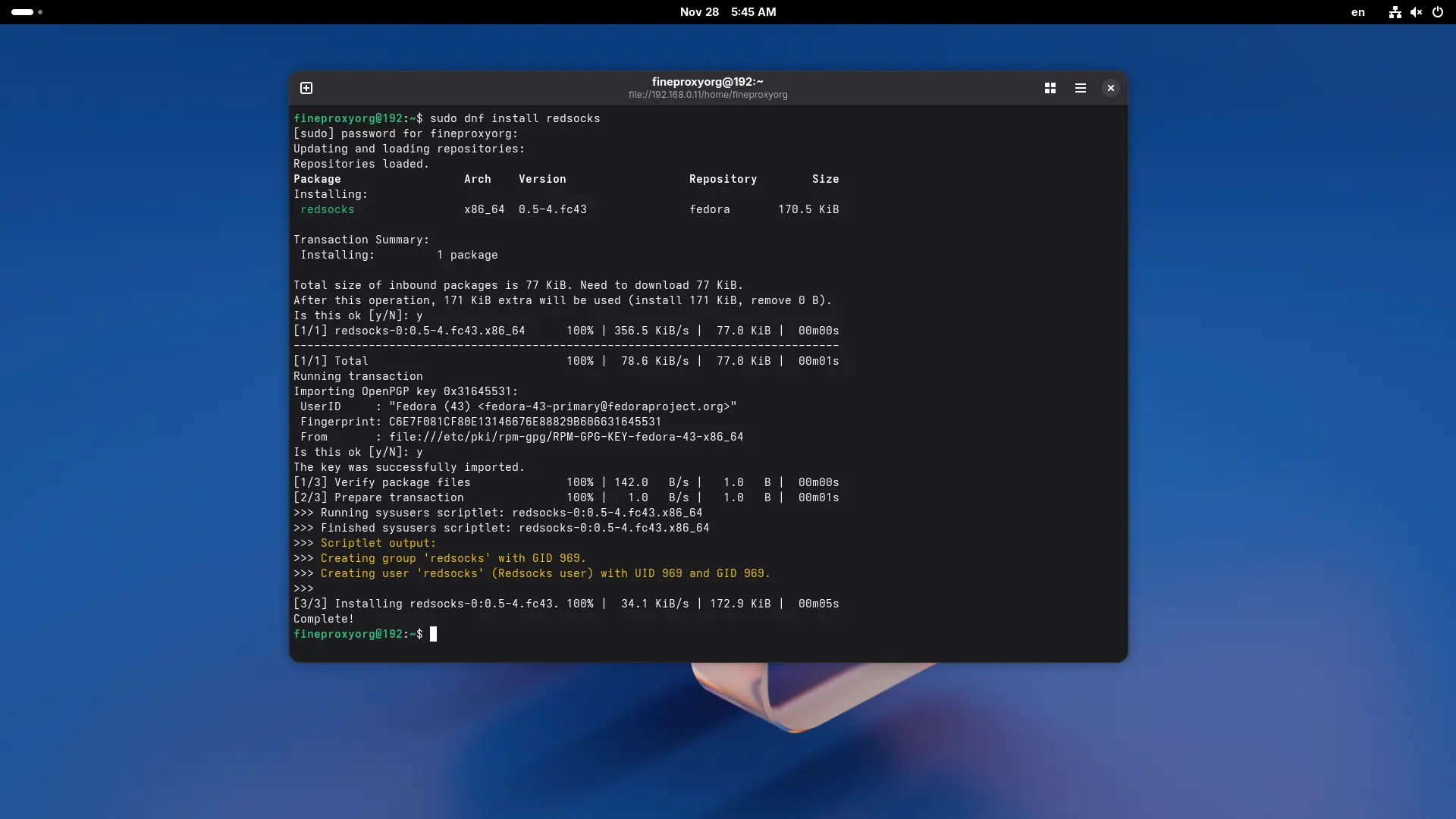Open the GNOME Activities workspace indicator

coord(27,12)
